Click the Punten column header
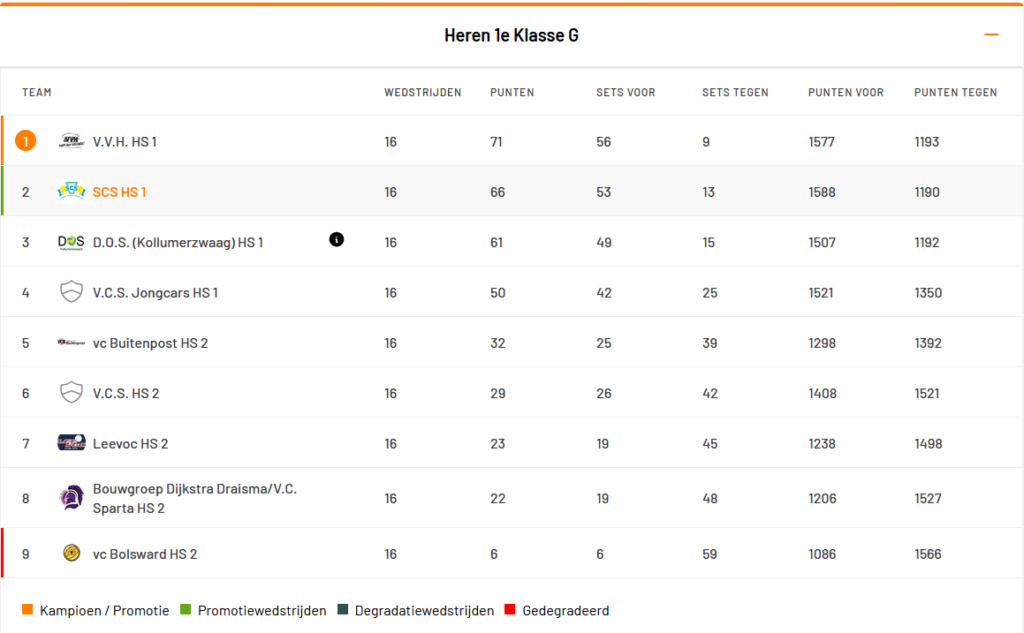Screen dimensions: 1024x633 click(x=512, y=93)
